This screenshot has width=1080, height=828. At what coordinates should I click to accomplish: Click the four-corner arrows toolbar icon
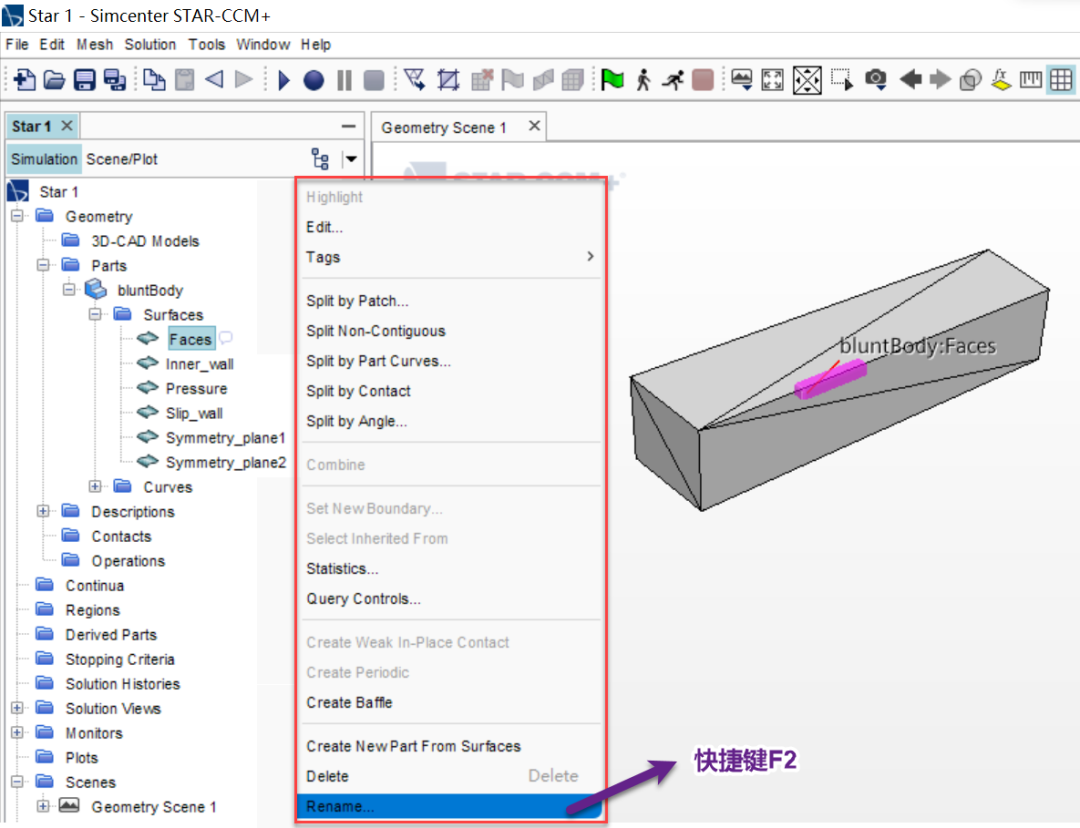click(772, 80)
